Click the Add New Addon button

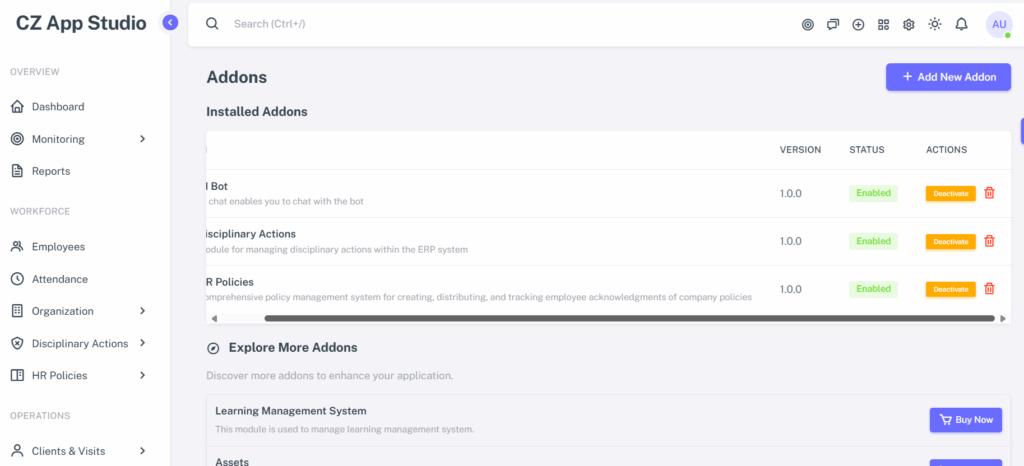click(x=948, y=77)
